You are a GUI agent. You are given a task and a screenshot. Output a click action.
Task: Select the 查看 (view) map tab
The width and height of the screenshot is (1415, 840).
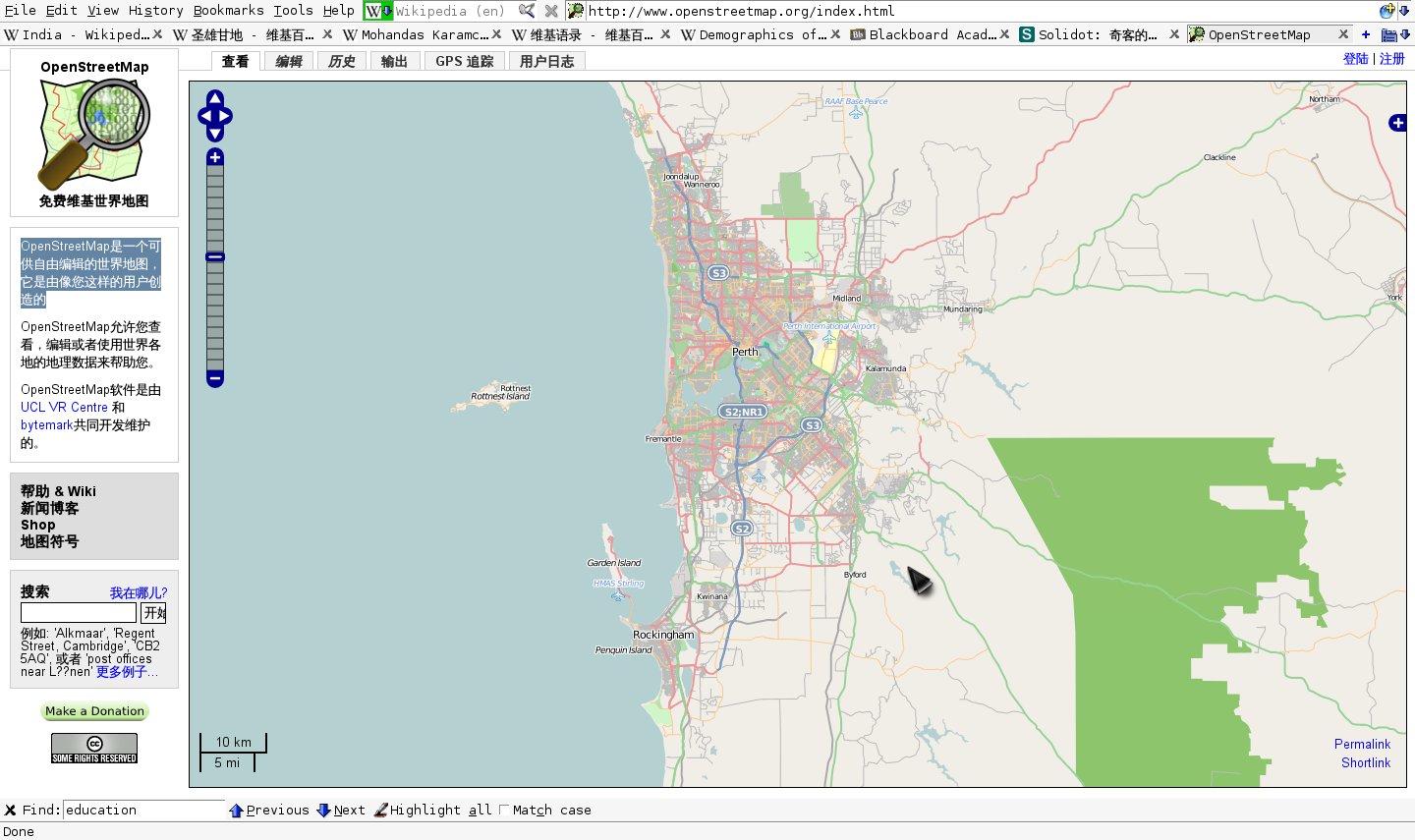point(236,61)
